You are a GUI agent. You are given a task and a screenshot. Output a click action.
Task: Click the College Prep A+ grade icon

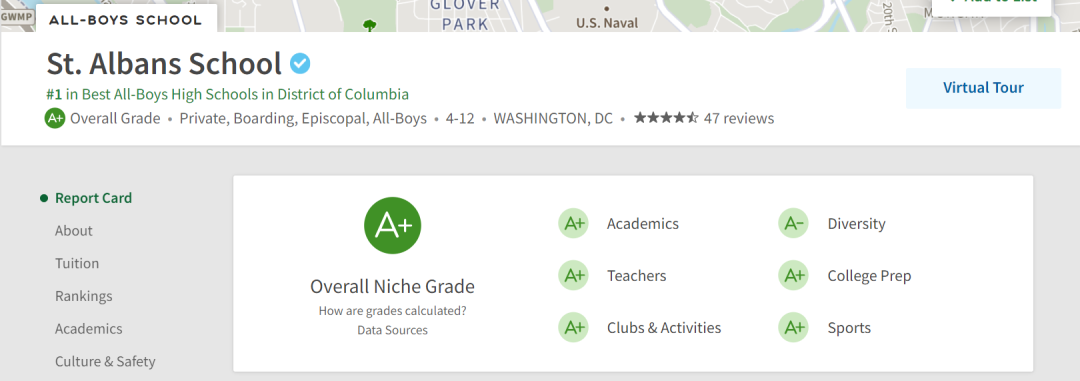[793, 276]
